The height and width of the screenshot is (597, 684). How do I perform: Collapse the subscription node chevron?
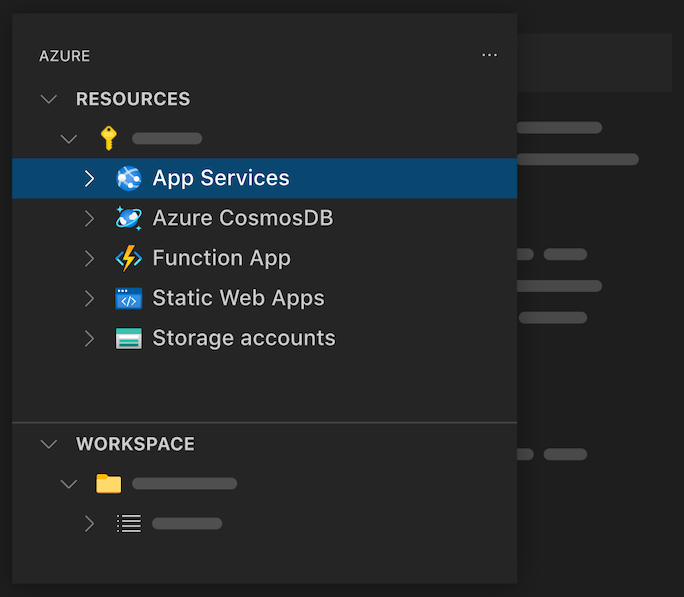coord(68,139)
